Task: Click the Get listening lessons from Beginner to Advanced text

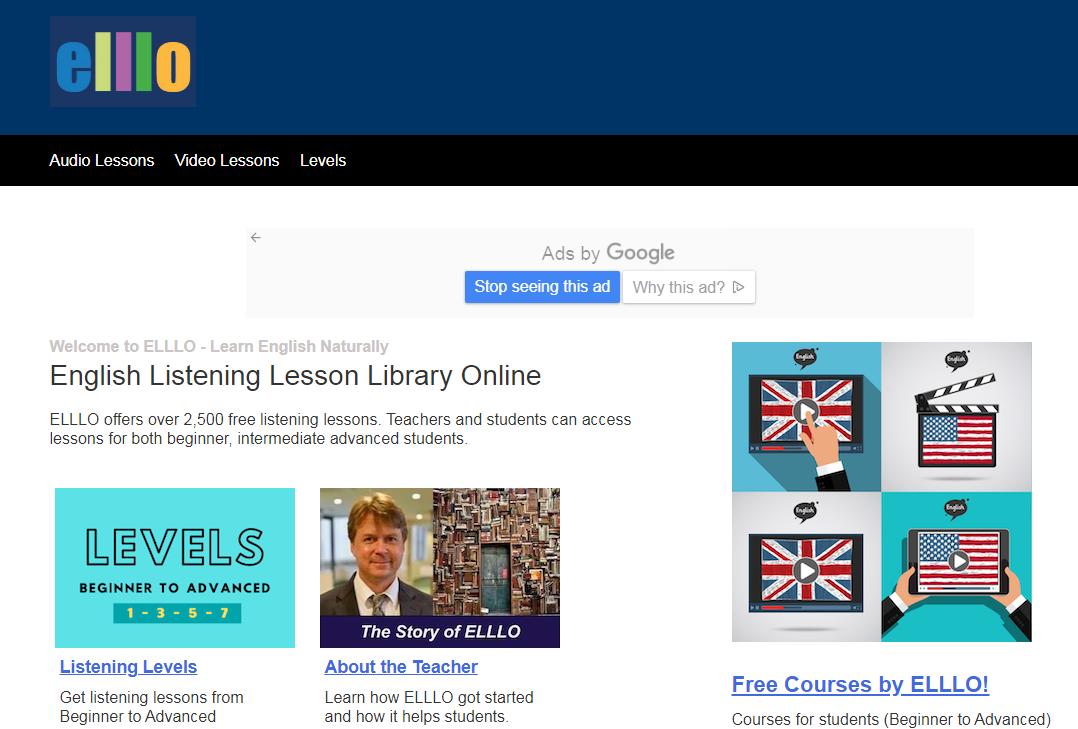Action: click(151, 707)
